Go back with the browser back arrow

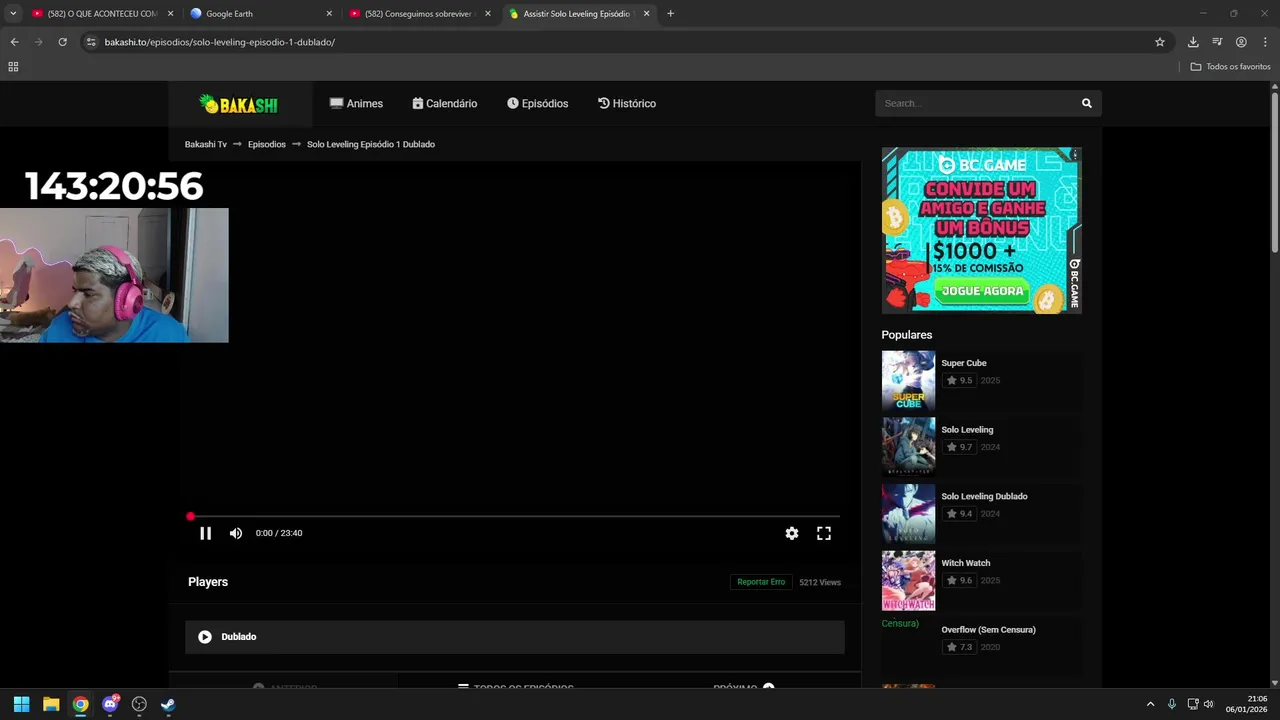[x=14, y=42]
